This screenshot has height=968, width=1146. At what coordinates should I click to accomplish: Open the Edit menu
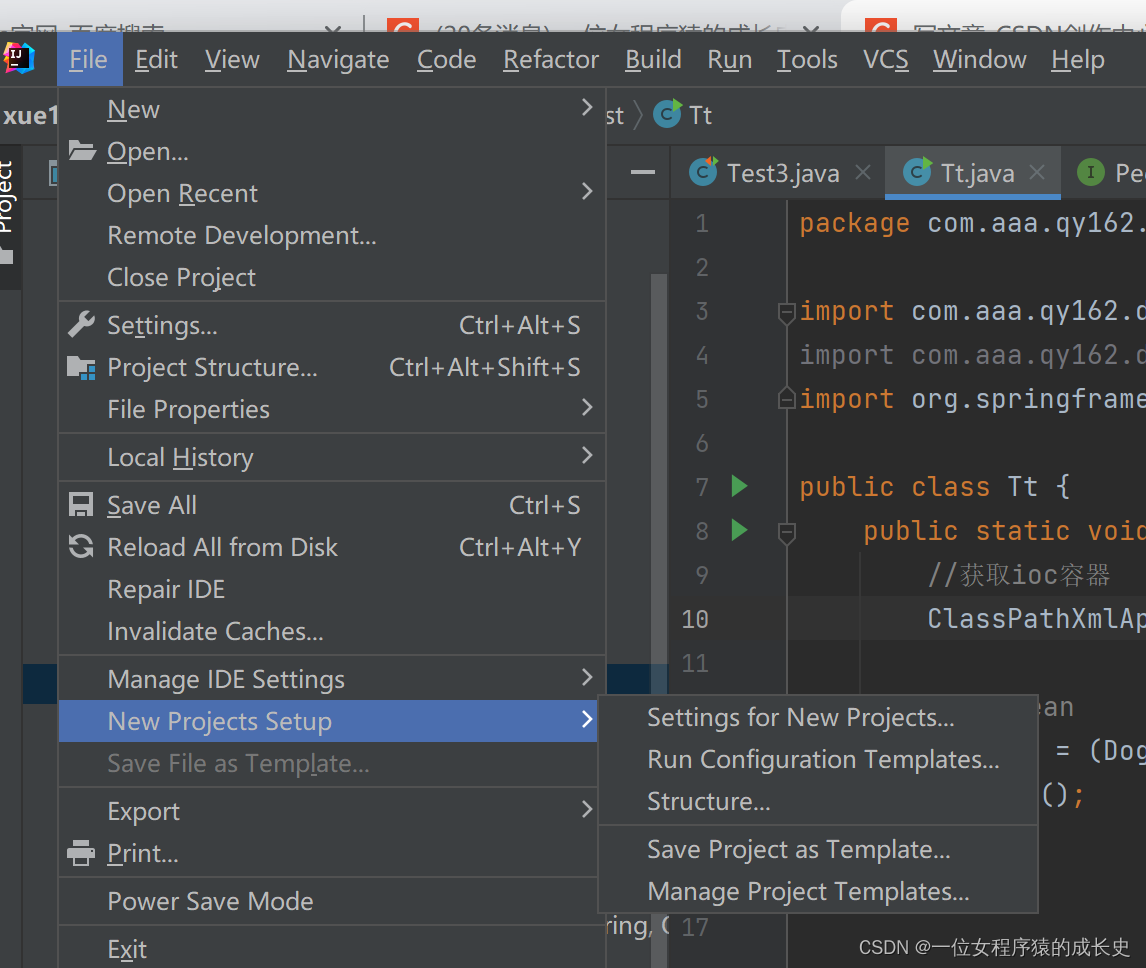[156, 60]
